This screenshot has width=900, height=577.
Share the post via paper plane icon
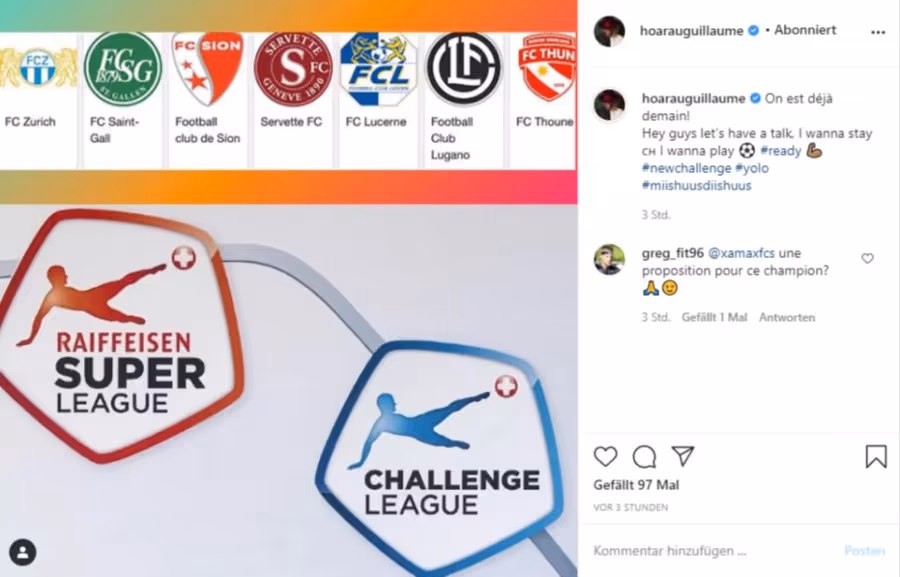click(683, 456)
